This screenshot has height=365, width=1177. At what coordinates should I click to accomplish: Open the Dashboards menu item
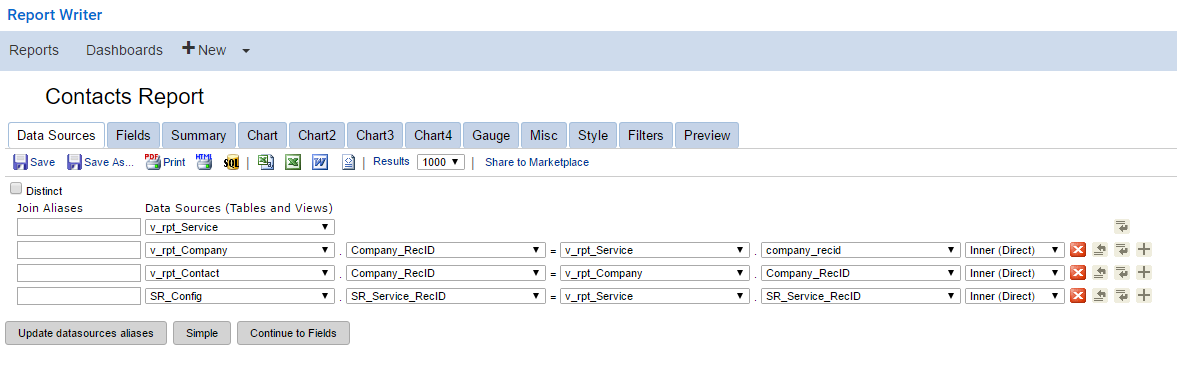pyautogui.click(x=124, y=50)
